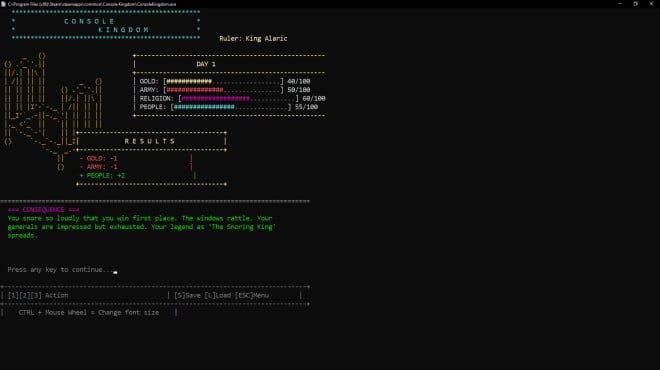
Task: Click the 'DAY 1' header
Action: click(x=206, y=64)
